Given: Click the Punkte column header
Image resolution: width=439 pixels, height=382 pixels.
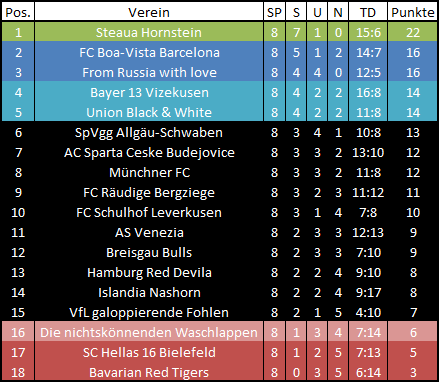Looking at the screenshot, I should pos(413,12).
